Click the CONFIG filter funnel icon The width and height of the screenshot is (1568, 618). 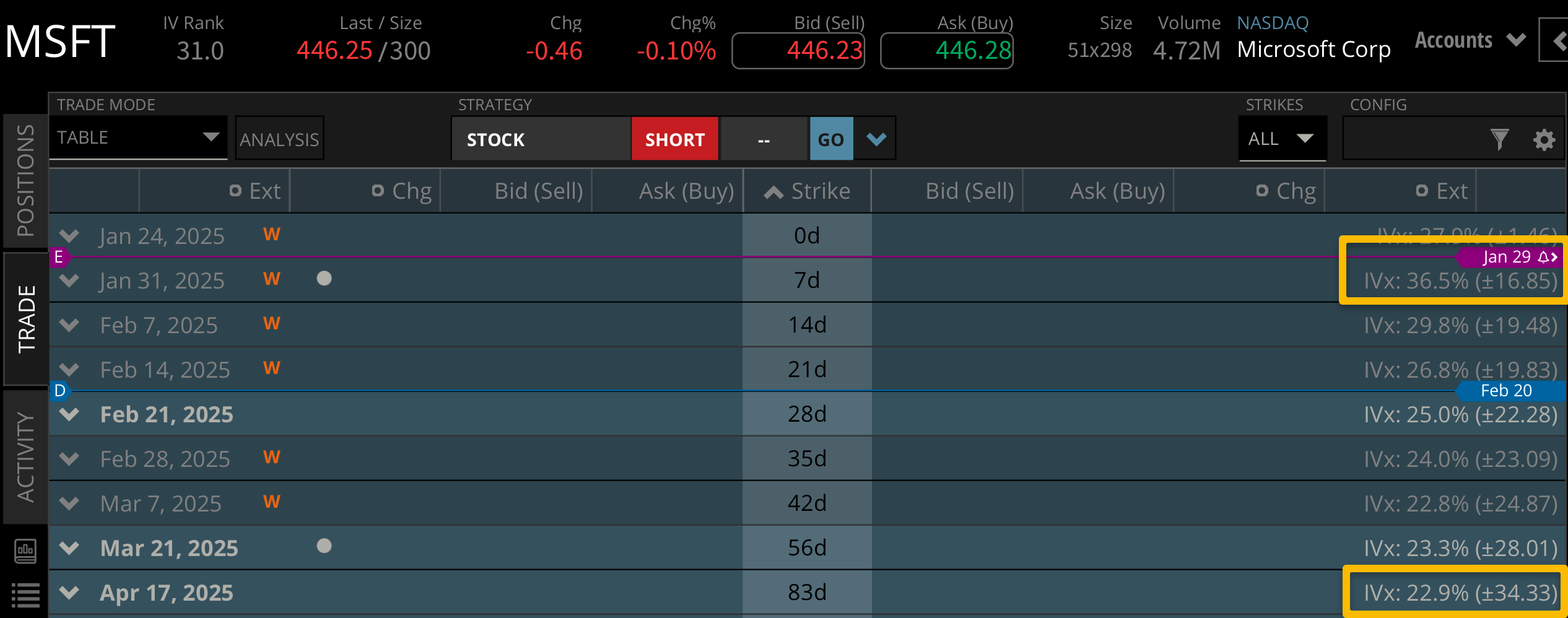click(1499, 140)
